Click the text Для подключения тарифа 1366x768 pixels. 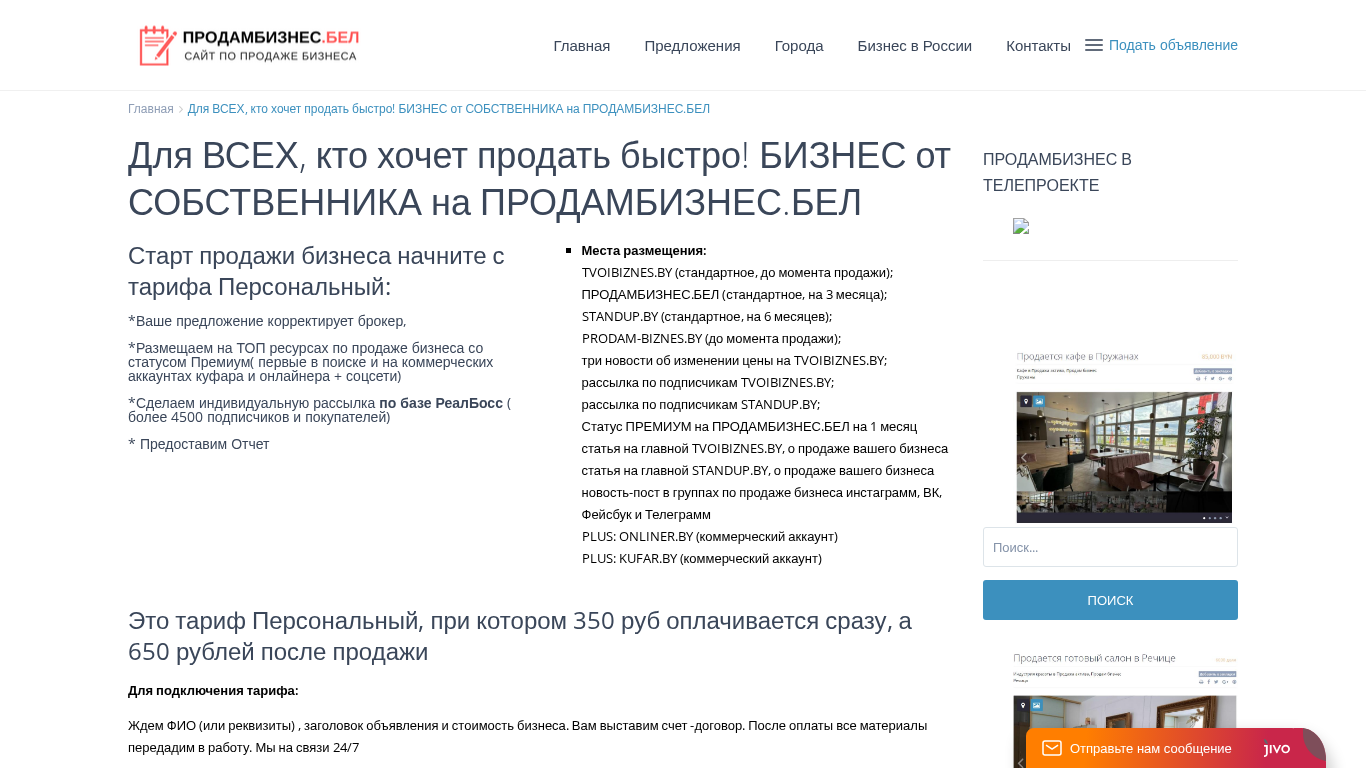coord(213,691)
